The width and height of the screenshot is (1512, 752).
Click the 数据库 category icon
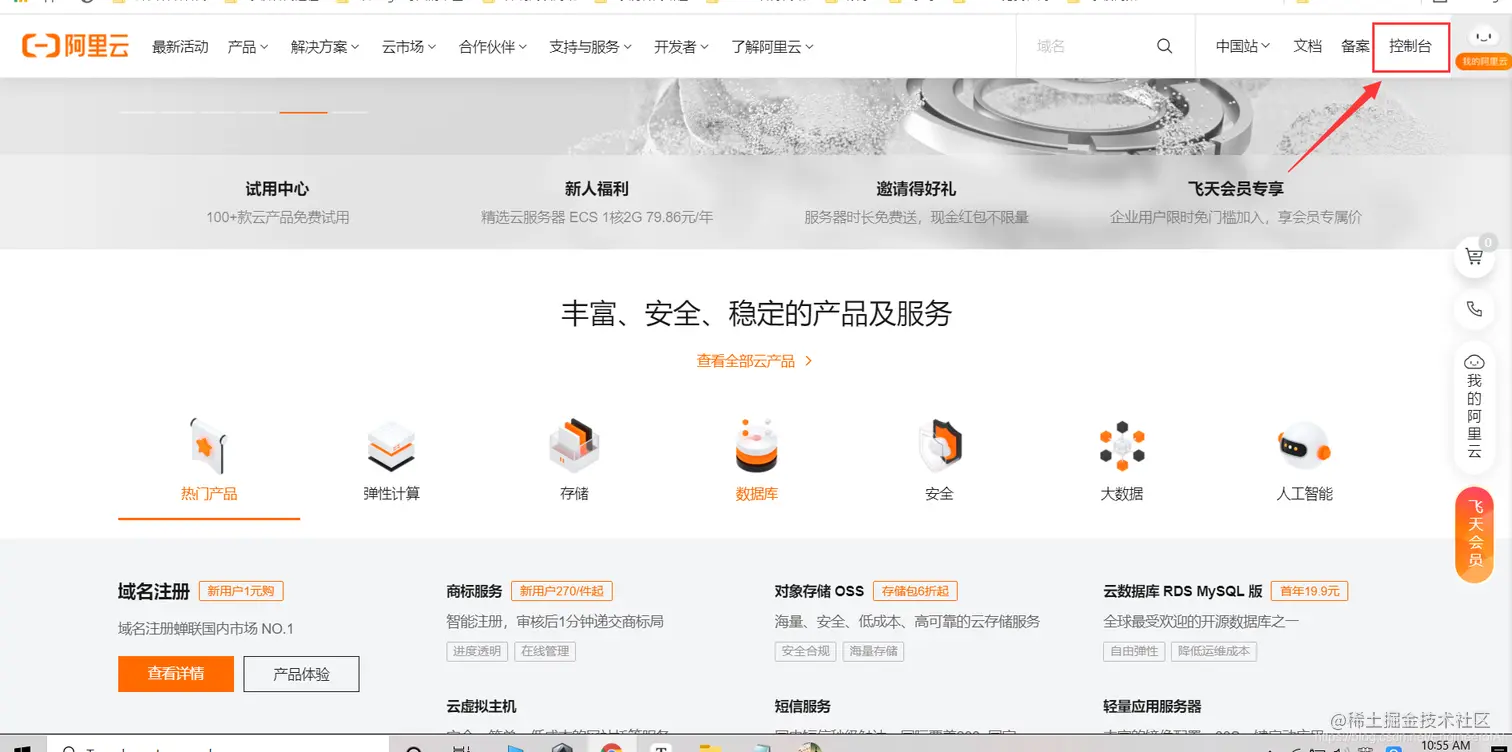(x=757, y=445)
